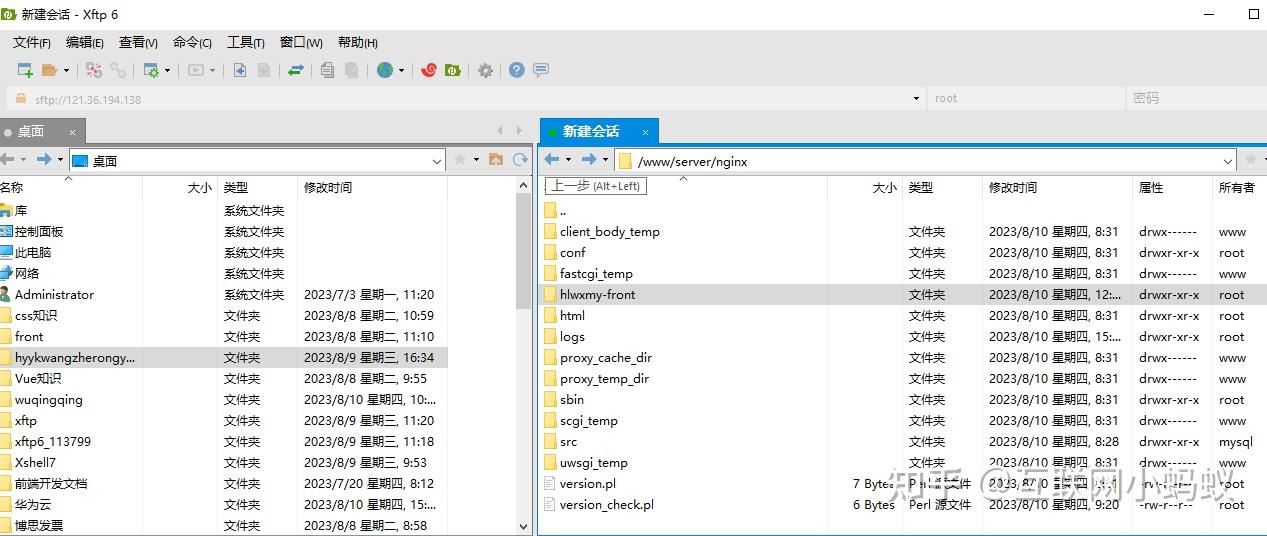This screenshot has height=536, width=1267.
Task: Close the 新建会话 tab
Action: click(x=645, y=132)
